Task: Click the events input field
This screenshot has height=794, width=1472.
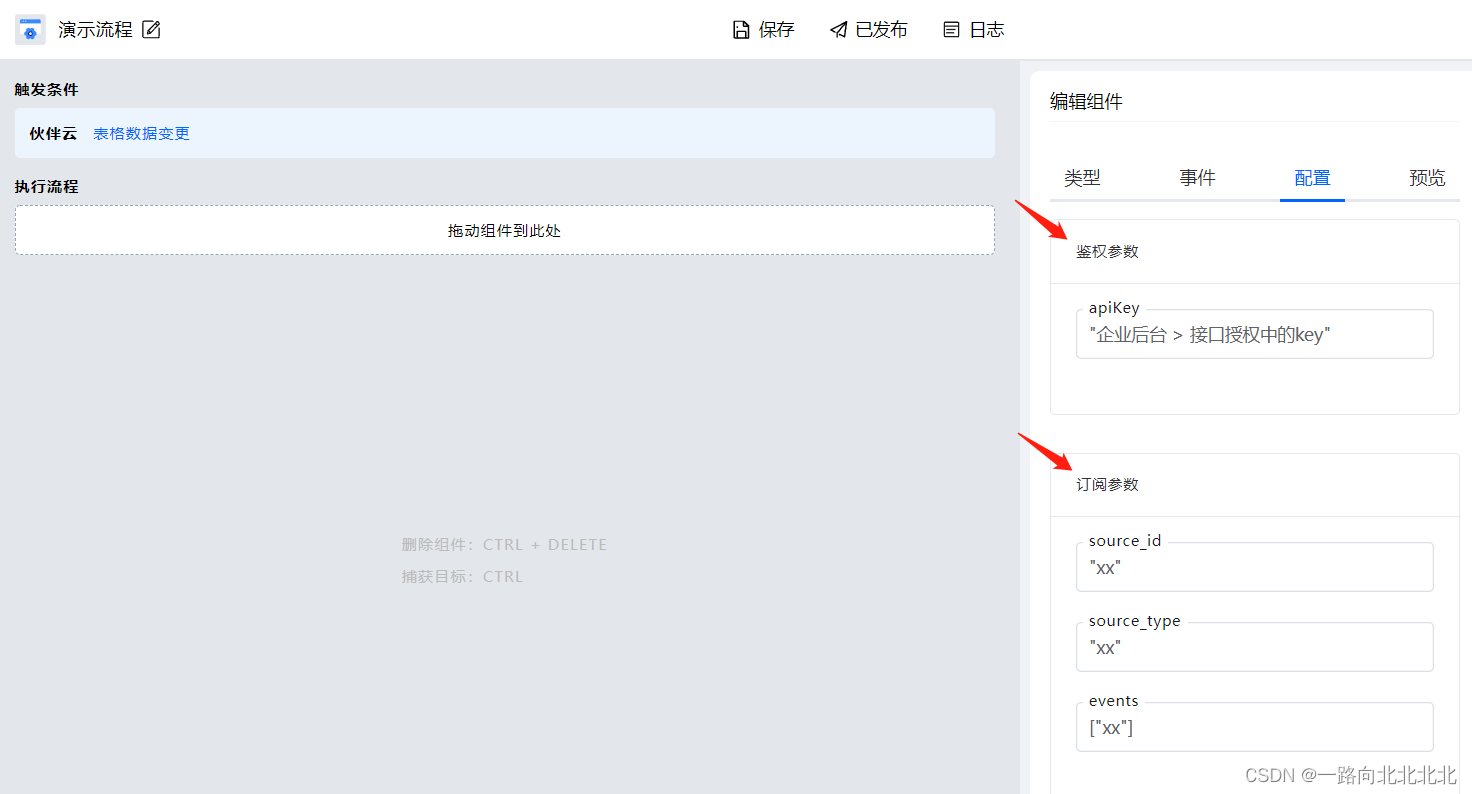Action: 1254,727
